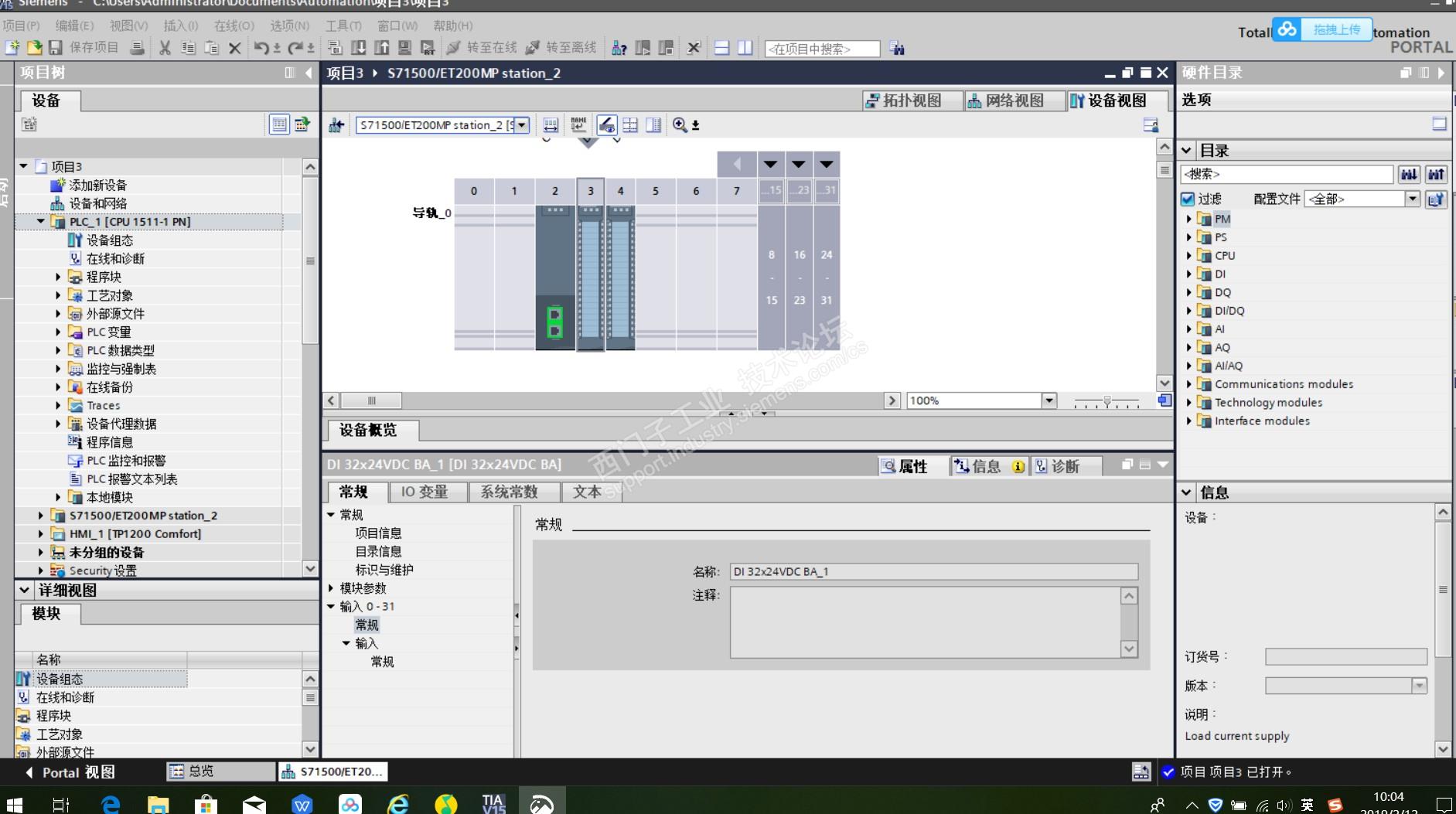Upload from device toolbar icon
This screenshot has width=1456, height=814.
point(382,48)
